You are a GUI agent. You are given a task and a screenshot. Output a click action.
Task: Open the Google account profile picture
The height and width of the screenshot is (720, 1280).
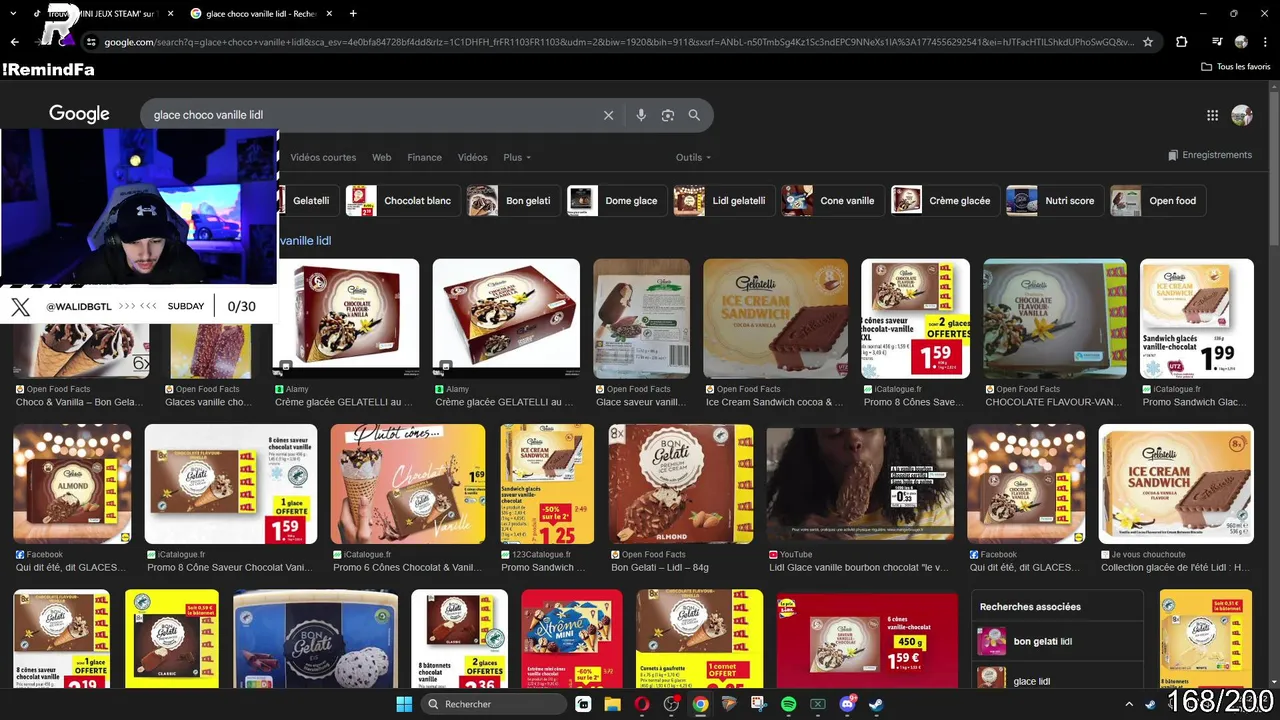point(1242,115)
